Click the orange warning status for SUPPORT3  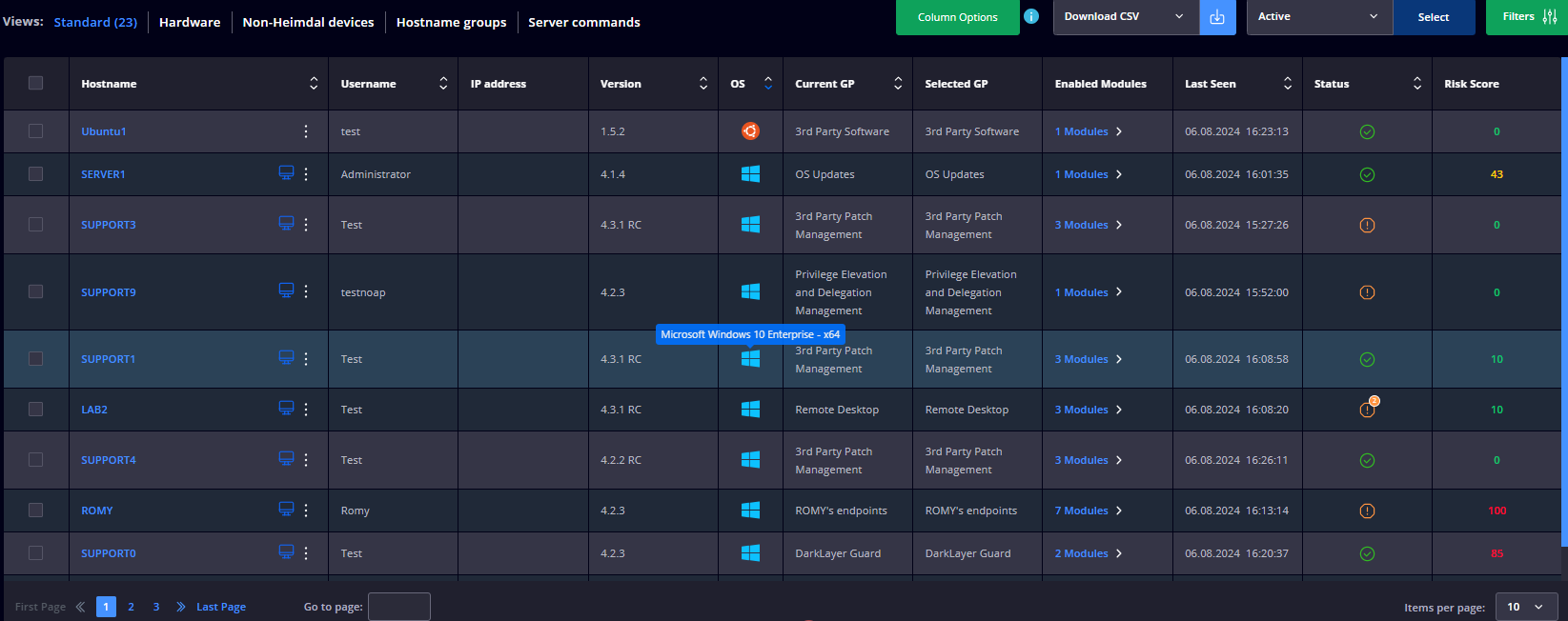[1367, 225]
